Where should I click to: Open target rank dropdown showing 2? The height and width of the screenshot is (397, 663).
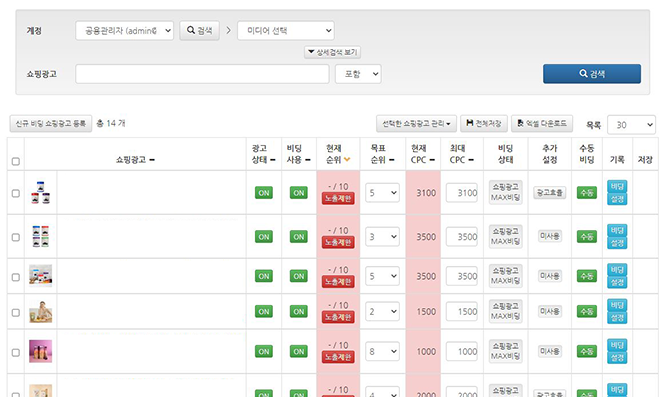382,312
